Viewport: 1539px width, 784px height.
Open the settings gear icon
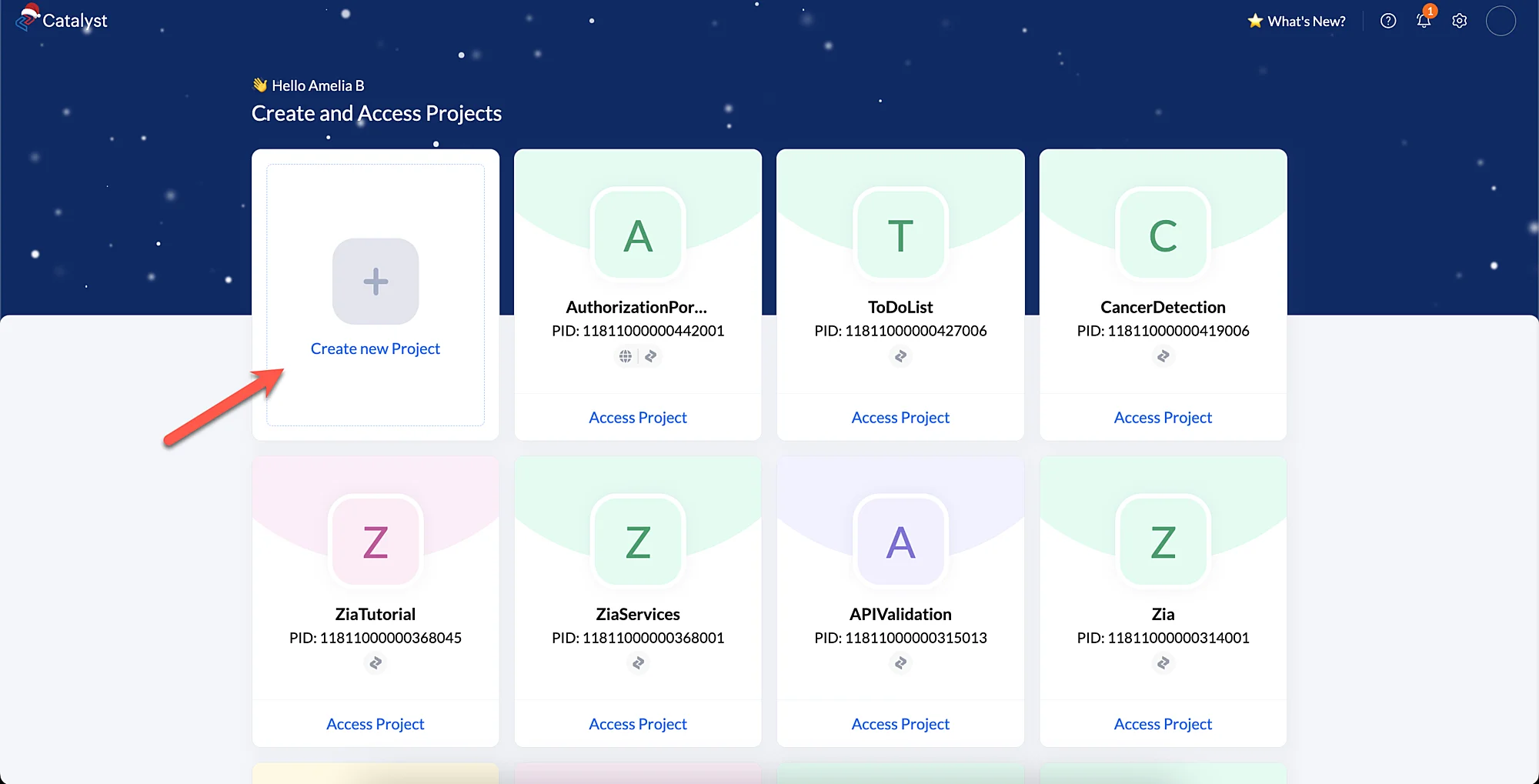click(1460, 21)
